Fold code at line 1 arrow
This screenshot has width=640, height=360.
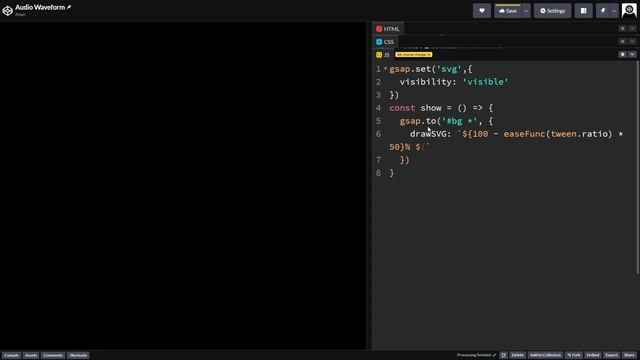tap(385, 69)
